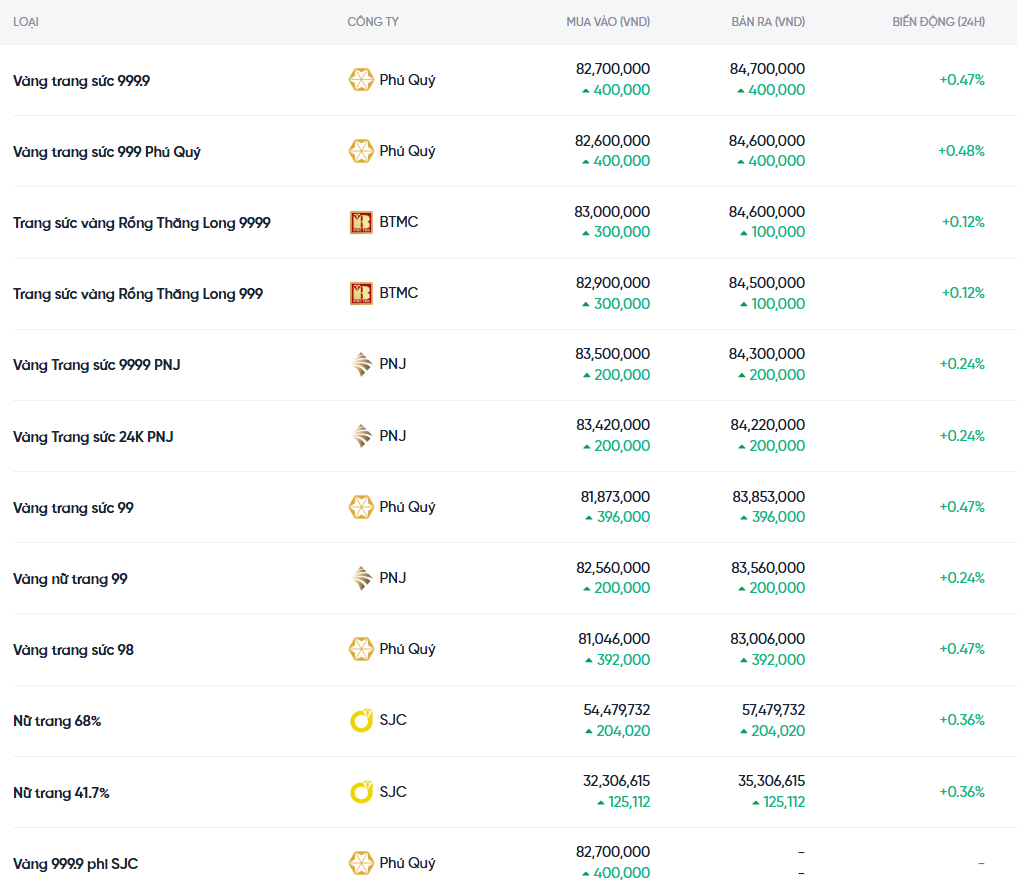The width and height of the screenshot is (1017, 885).
Task: Click SJC logo in Nữ trang 41.7% row
Action: point(361,792)
